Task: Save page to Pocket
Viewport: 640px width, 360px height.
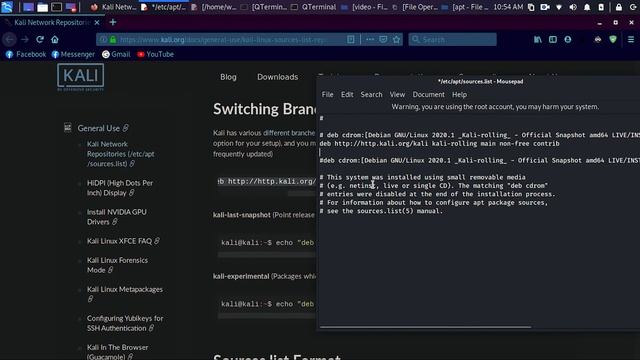Action: (383, 40)
